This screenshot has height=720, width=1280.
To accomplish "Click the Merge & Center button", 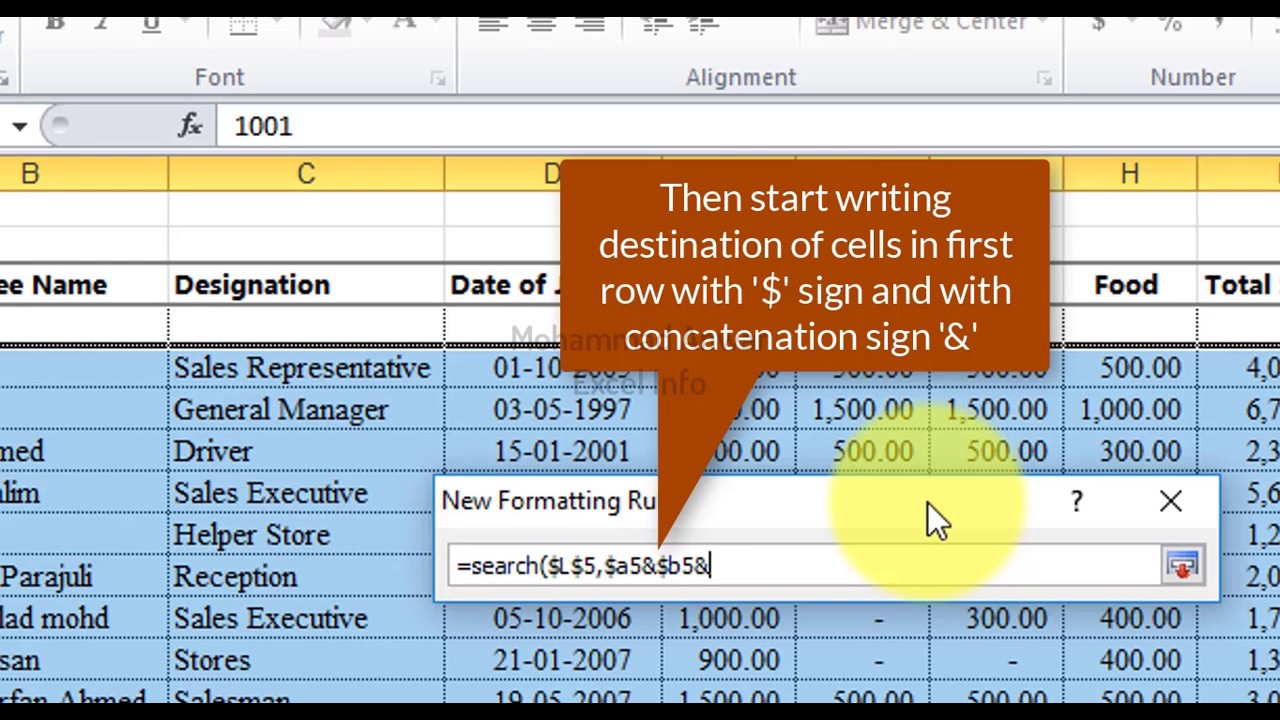I will pos(920,24).
